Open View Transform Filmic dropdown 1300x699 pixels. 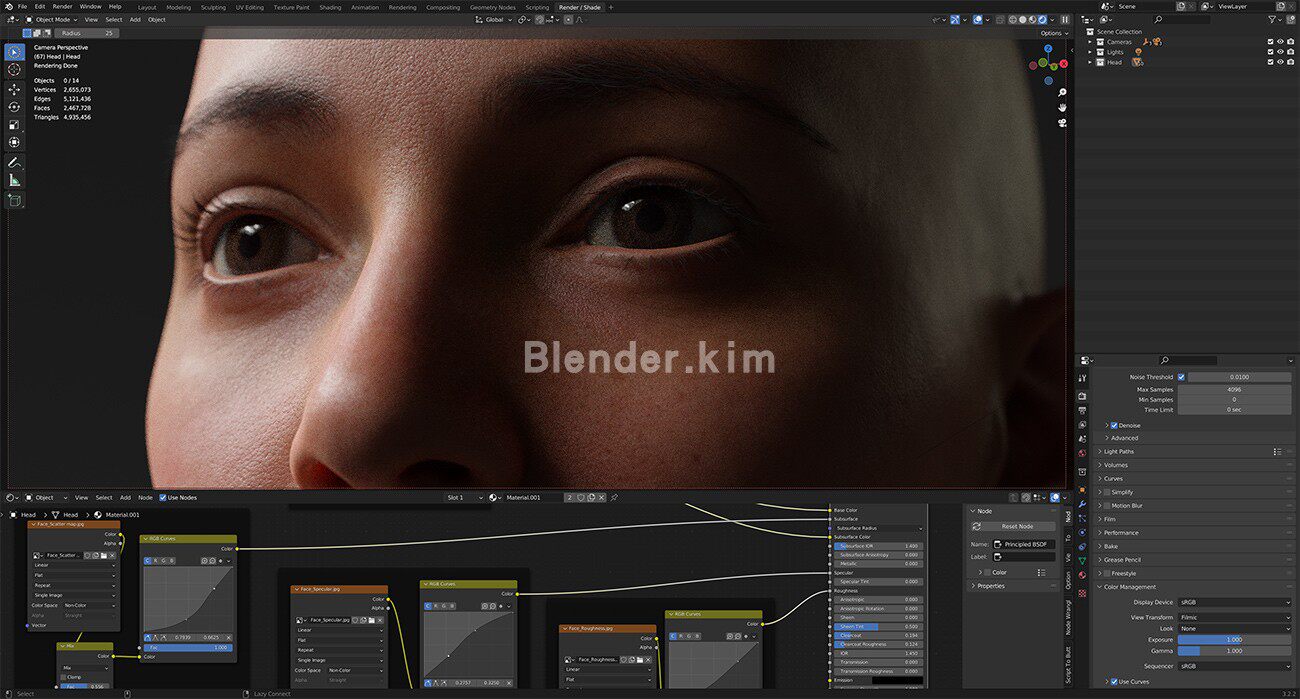1234,617
